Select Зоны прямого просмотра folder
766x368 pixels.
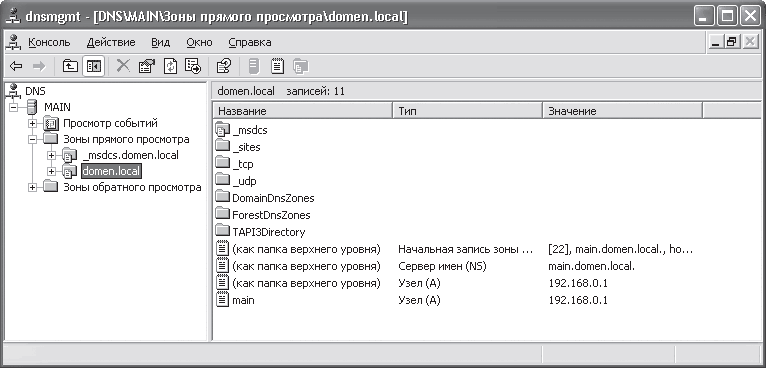[x=127, y=139]
